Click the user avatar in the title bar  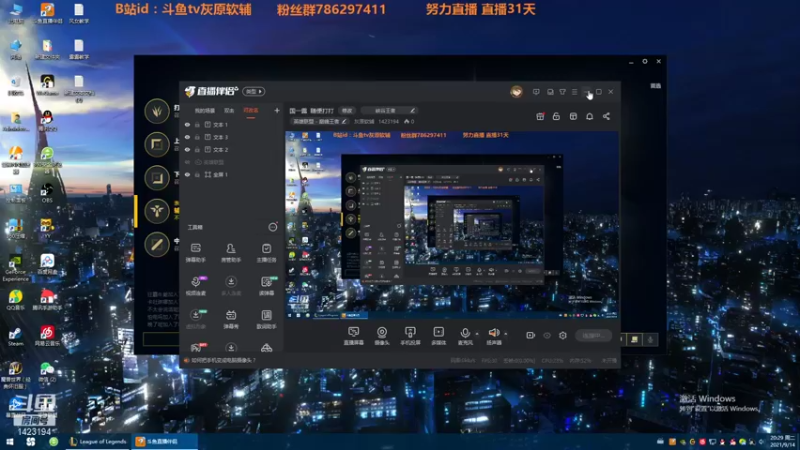516,92
